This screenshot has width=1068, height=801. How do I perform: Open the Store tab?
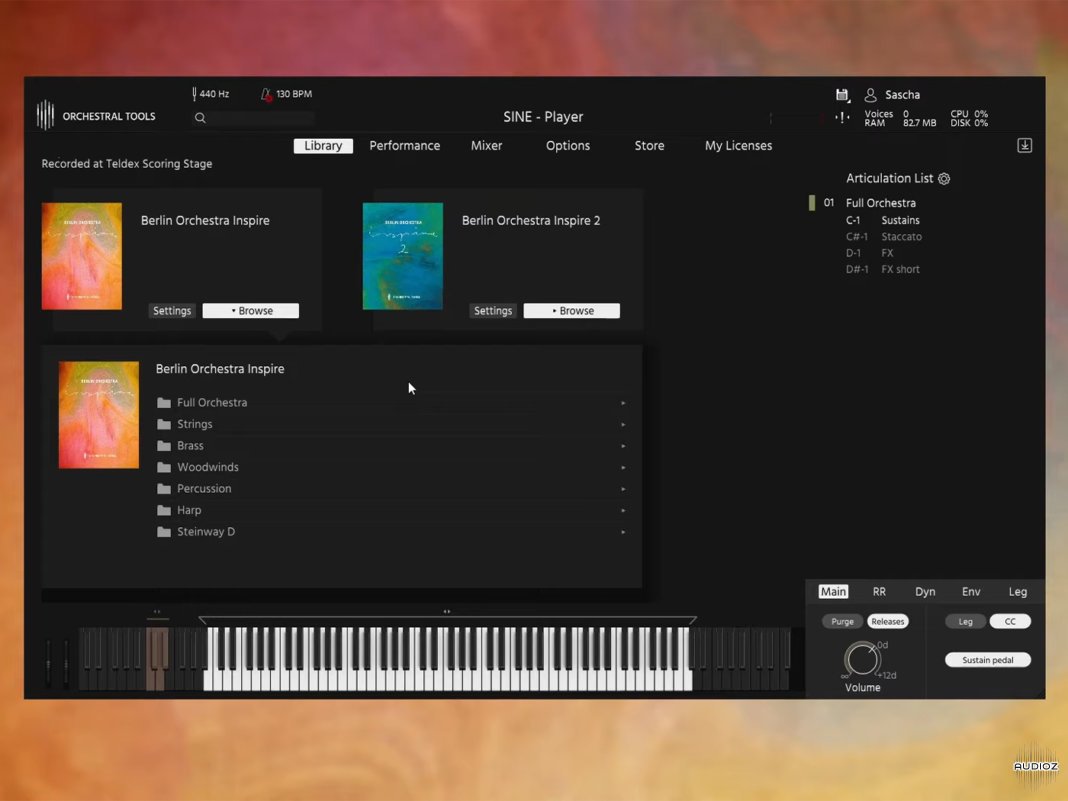pyautogui.click(x=648, y=145)
